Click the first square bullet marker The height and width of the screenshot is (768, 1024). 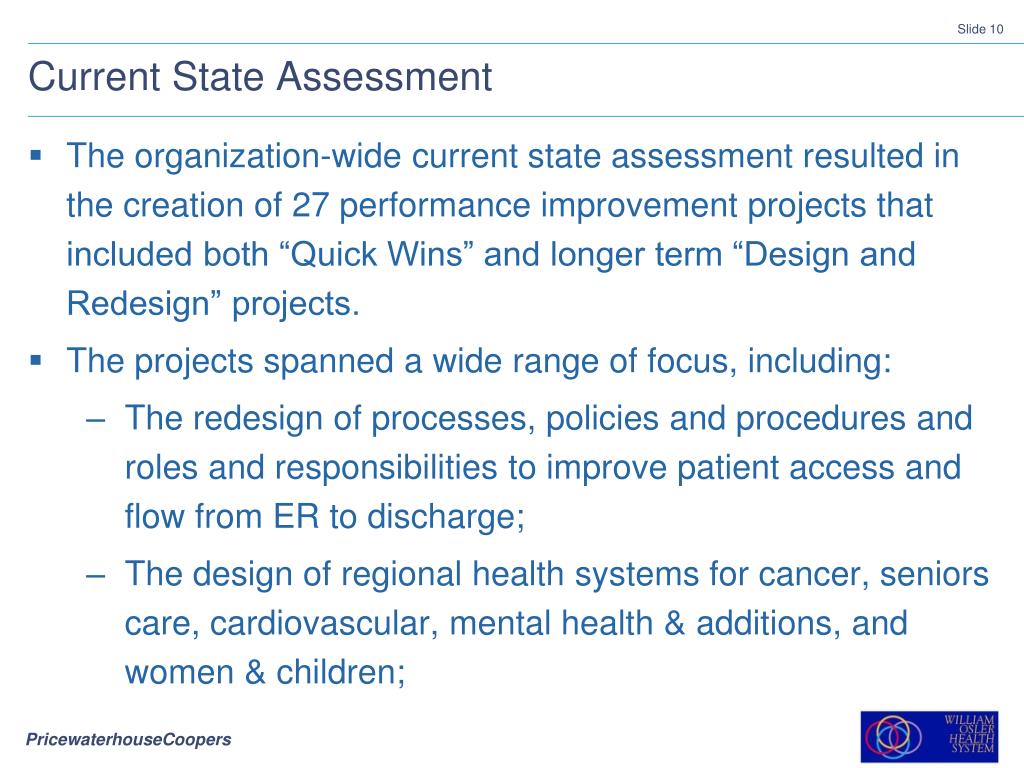click(36, 155)
